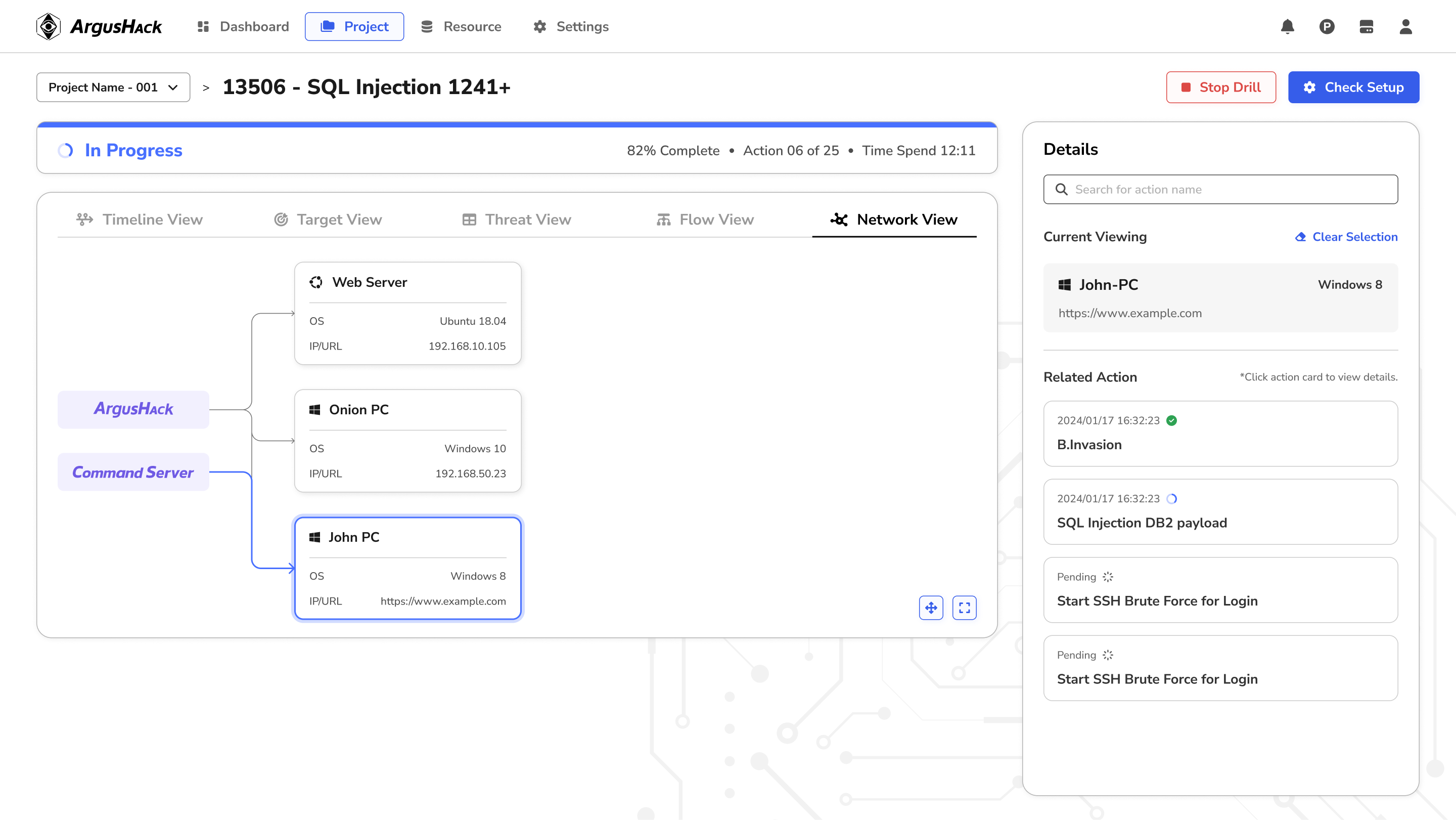Screen dimensions: 1456x820
Task: Click the fullscreen expand icon
Action: [964, 608]
